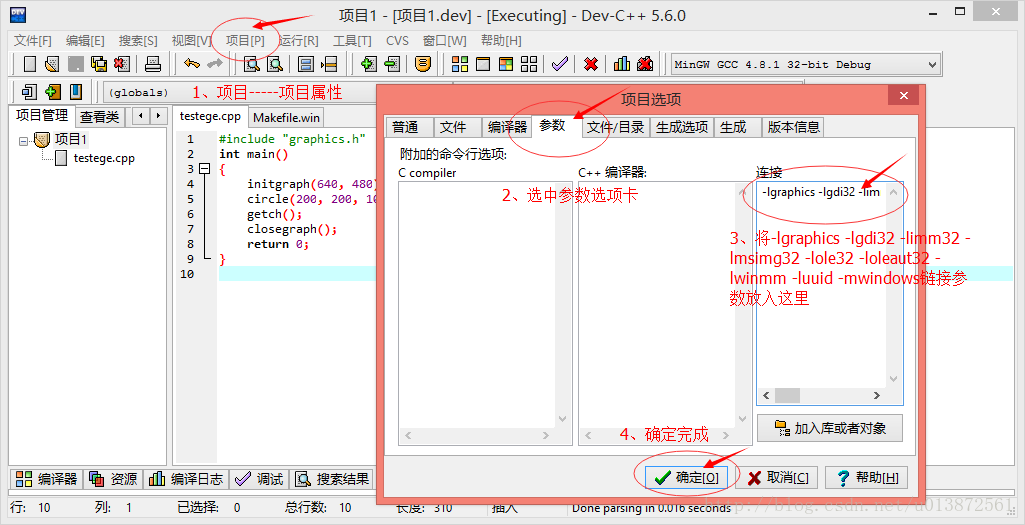Click the Redo arrow icon

click(x=214, y=63)
